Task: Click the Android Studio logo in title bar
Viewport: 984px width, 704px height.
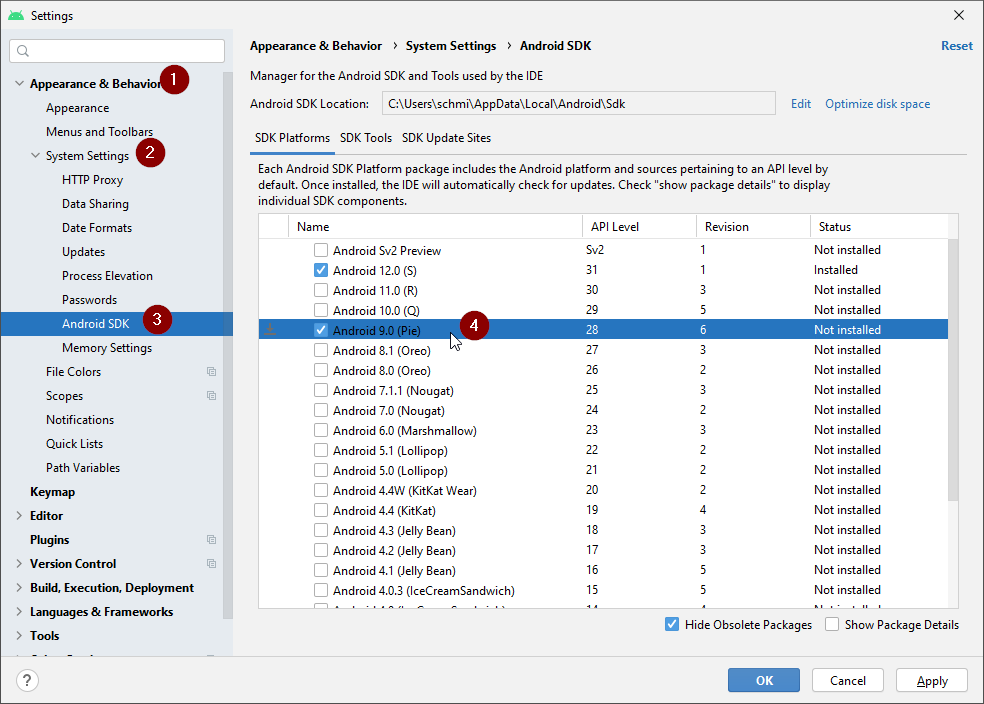Action: [16, 15]
